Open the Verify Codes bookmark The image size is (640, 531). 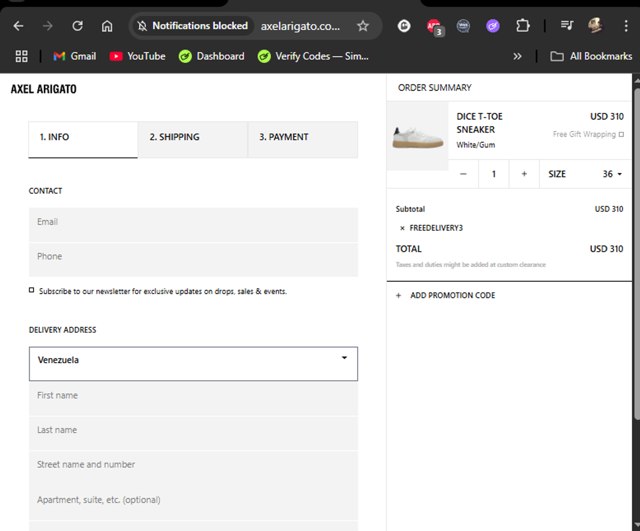(x=313, y=56)
